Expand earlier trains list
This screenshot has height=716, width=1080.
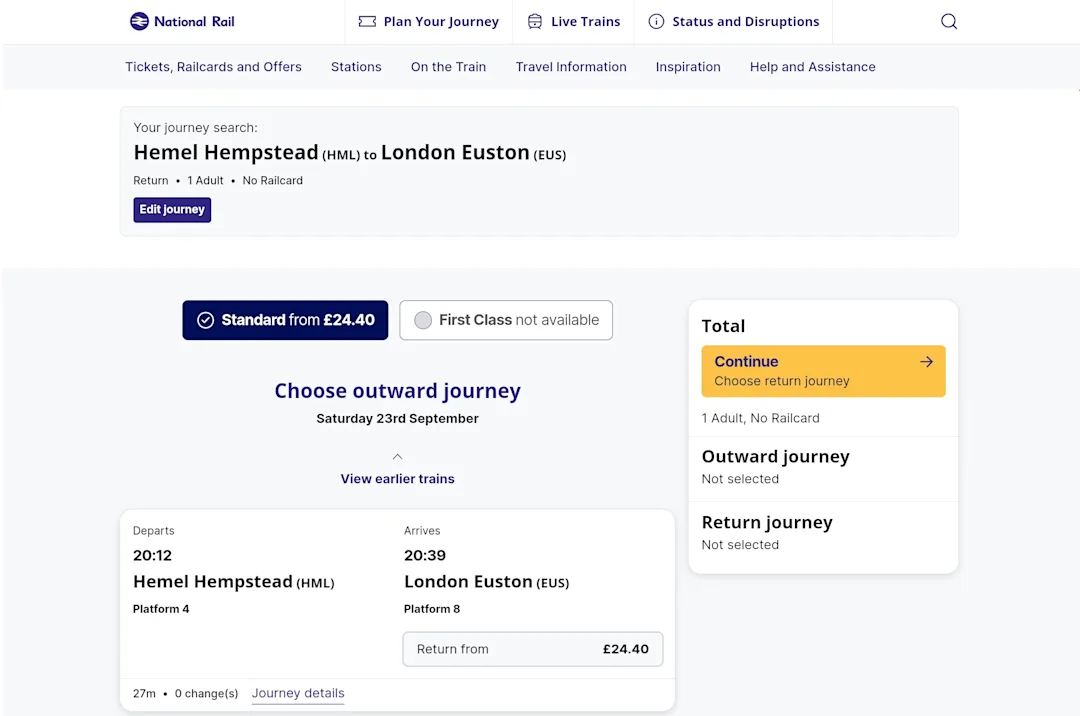pos(397,479)
